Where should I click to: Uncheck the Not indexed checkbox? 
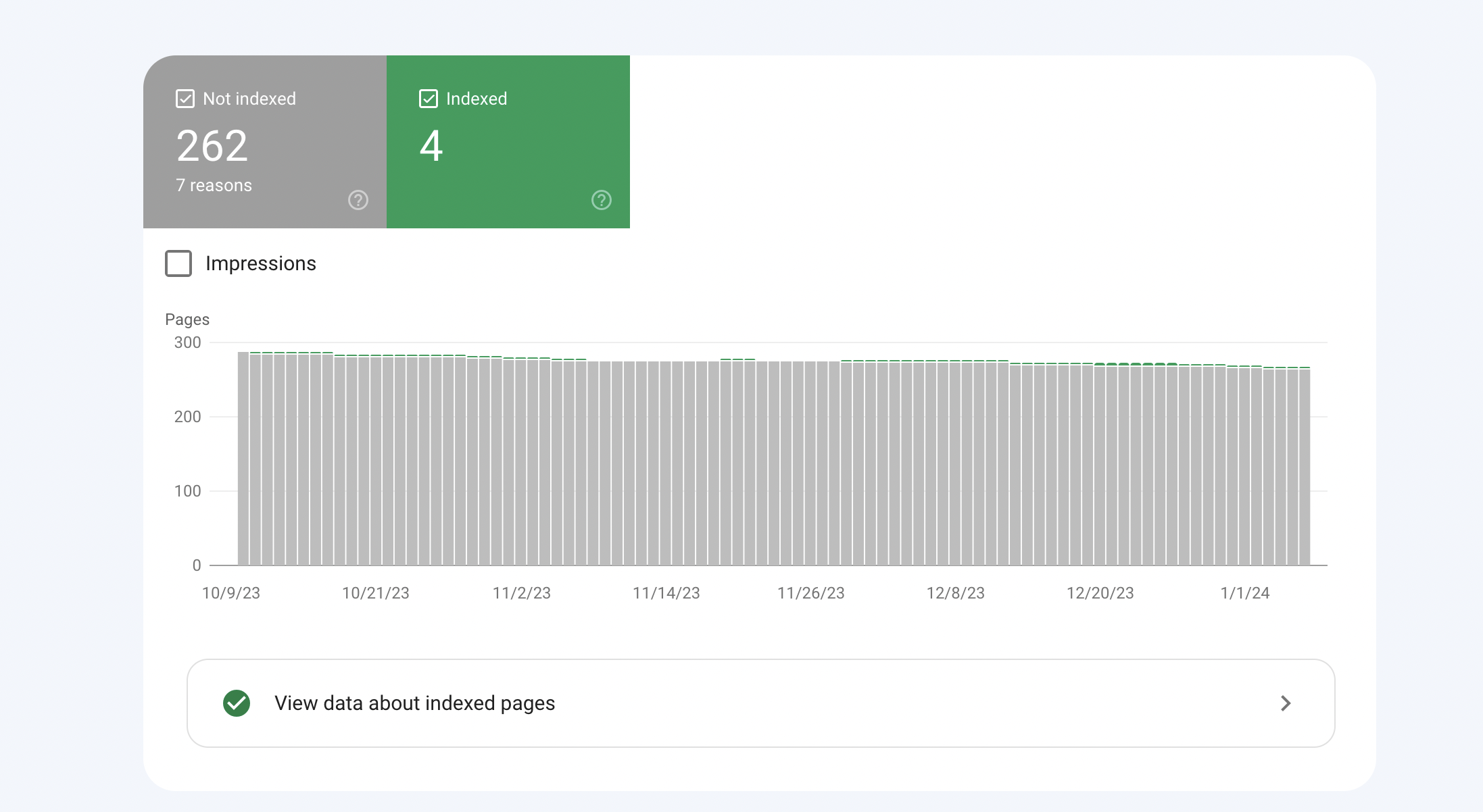185,99
